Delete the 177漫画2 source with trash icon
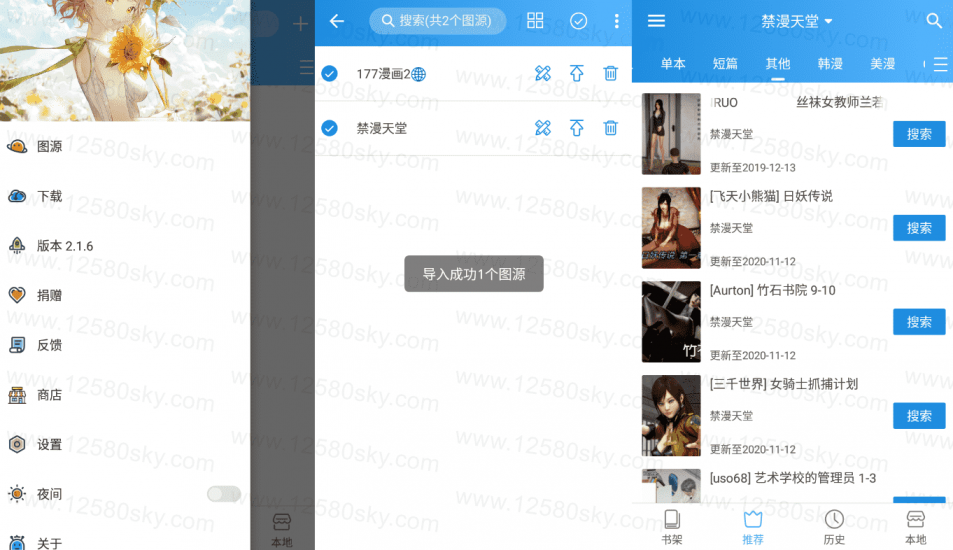Viewport: 953px width, 550px height. point(610,74)
